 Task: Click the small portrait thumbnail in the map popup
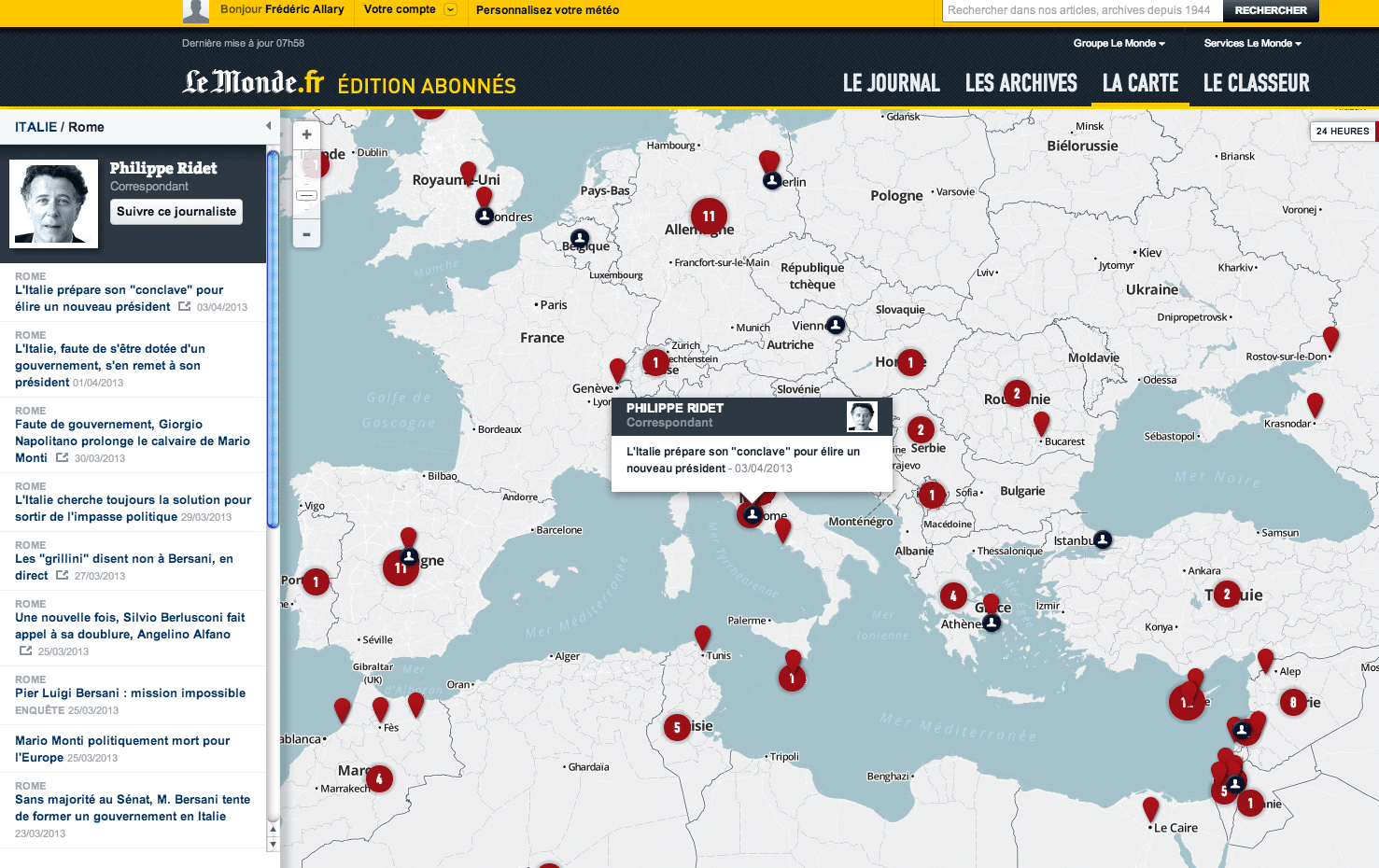click(x=862, y=416)
